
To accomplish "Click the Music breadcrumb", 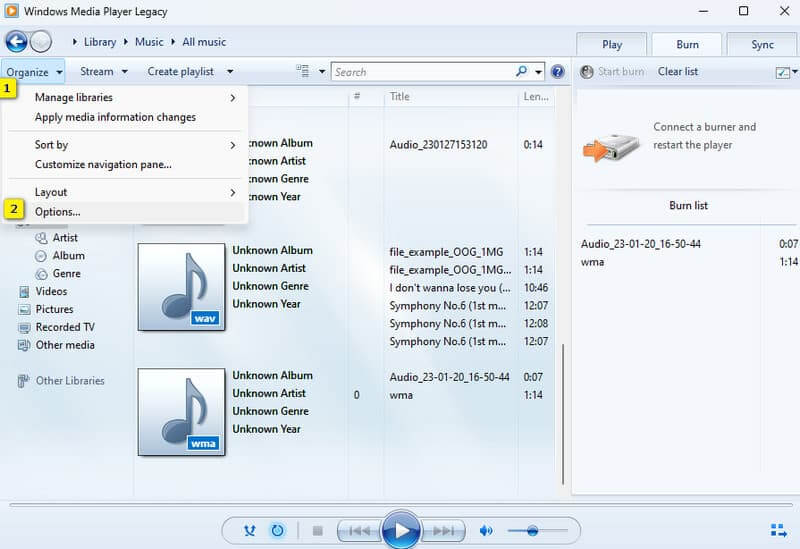I will point(149,42).
